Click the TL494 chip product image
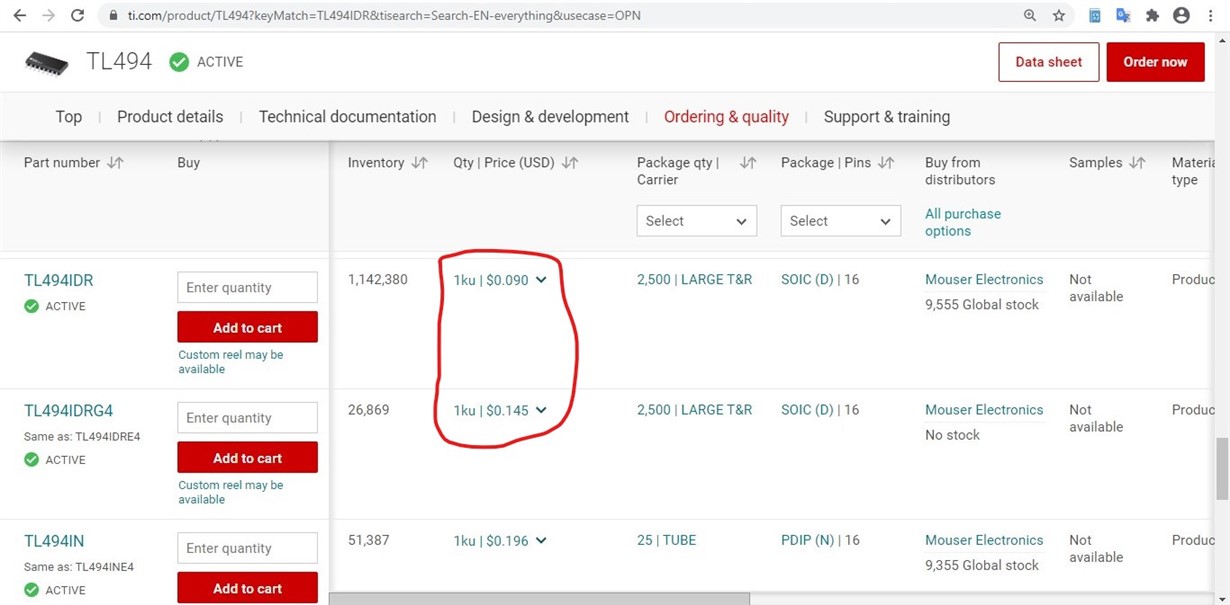 point(47,62)
